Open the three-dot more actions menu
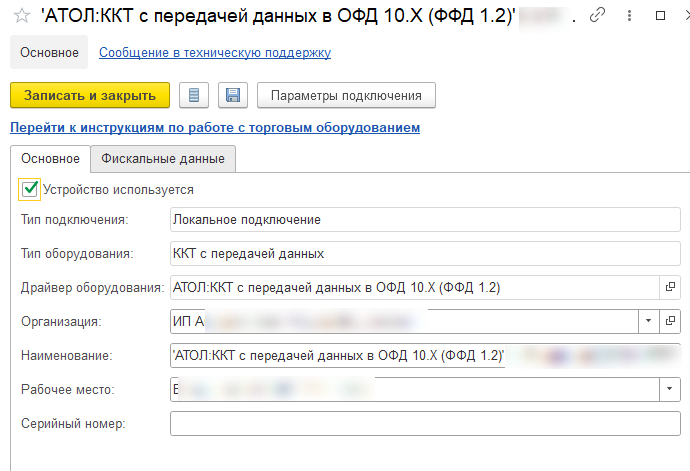 (629, 16)
